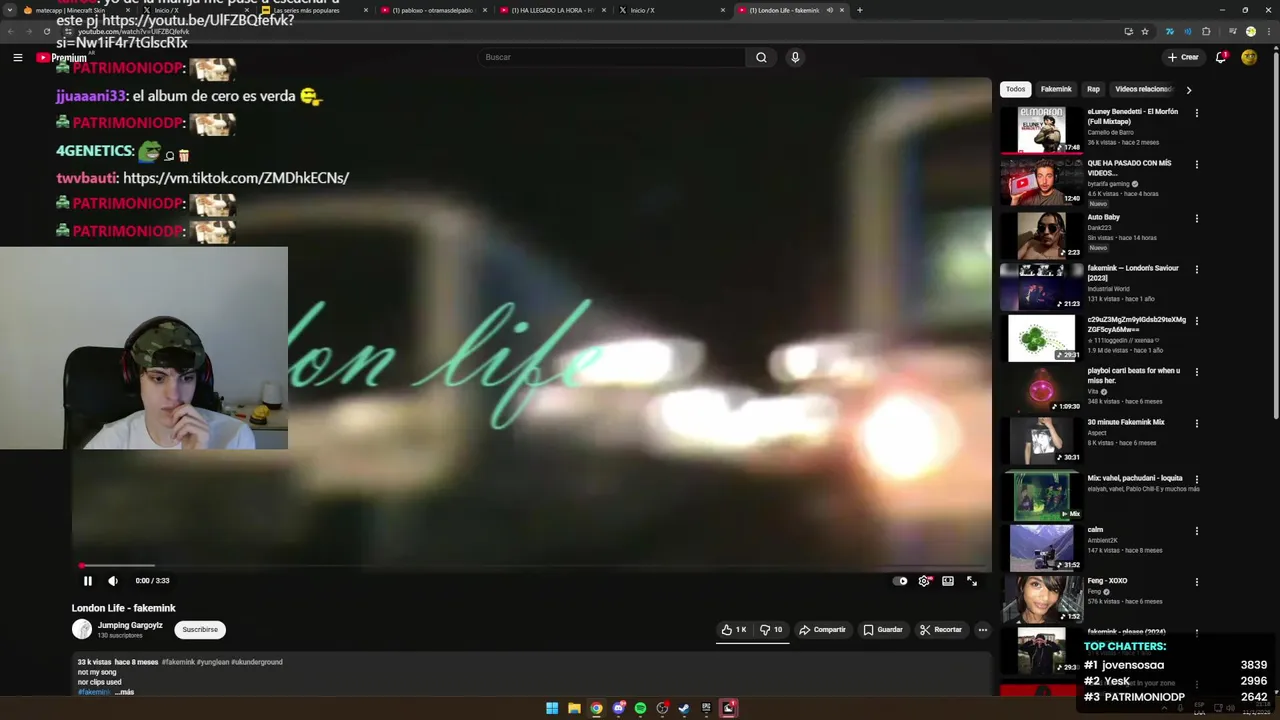
Task: Select the Videos relacionados filter chip
Action: 1143,89
